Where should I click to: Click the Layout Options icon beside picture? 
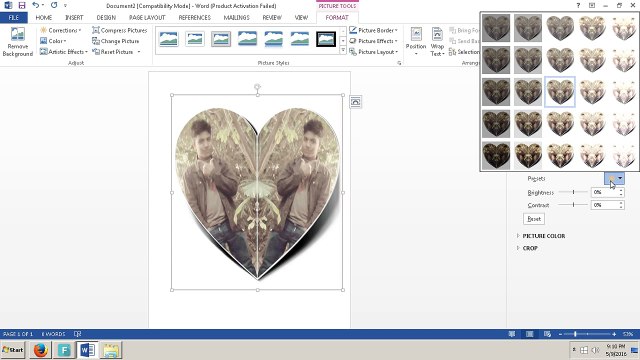356,102
